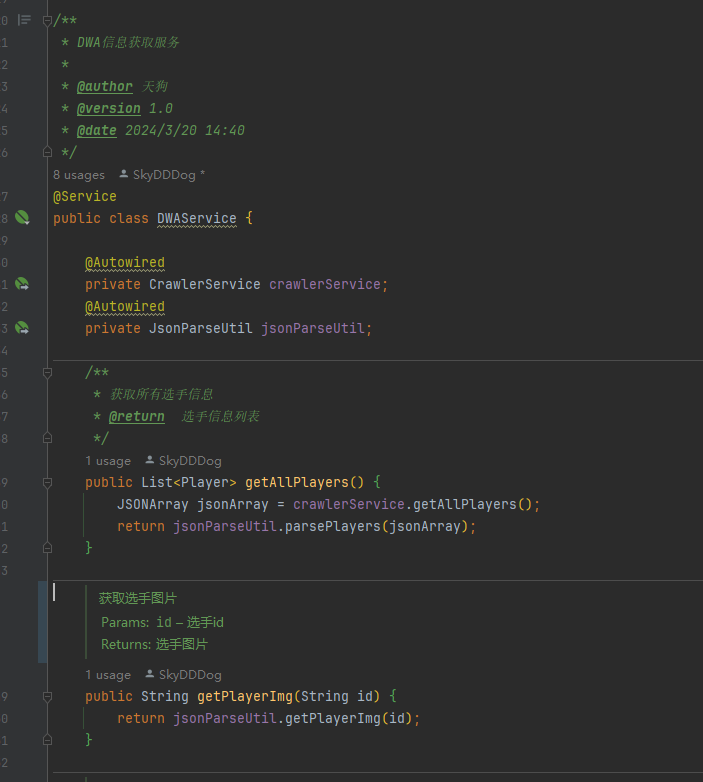
Task: Click parsePlayers method call
Action: 333,526
